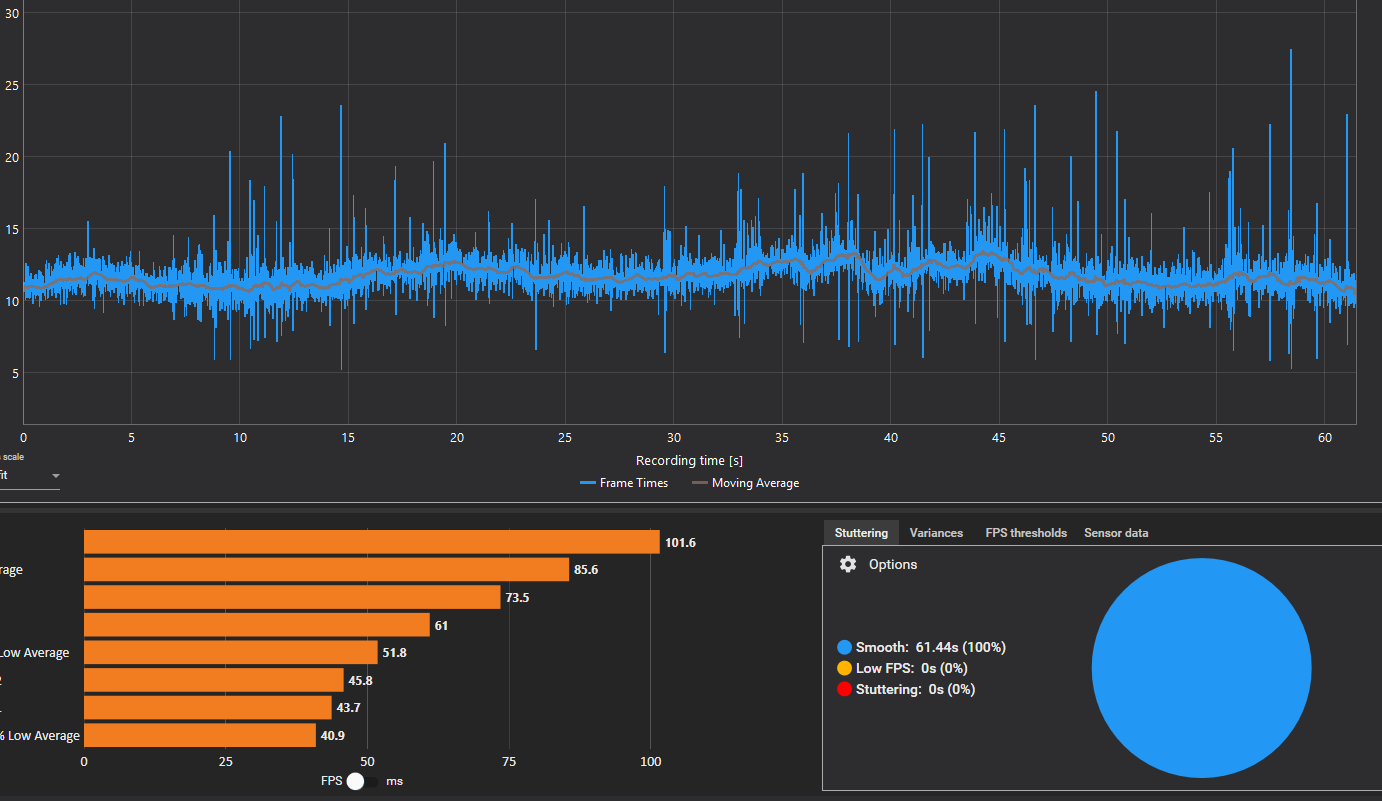Click the gray Moving Average legend line
Screen dimensions: 1382x801
coord(700,483)
